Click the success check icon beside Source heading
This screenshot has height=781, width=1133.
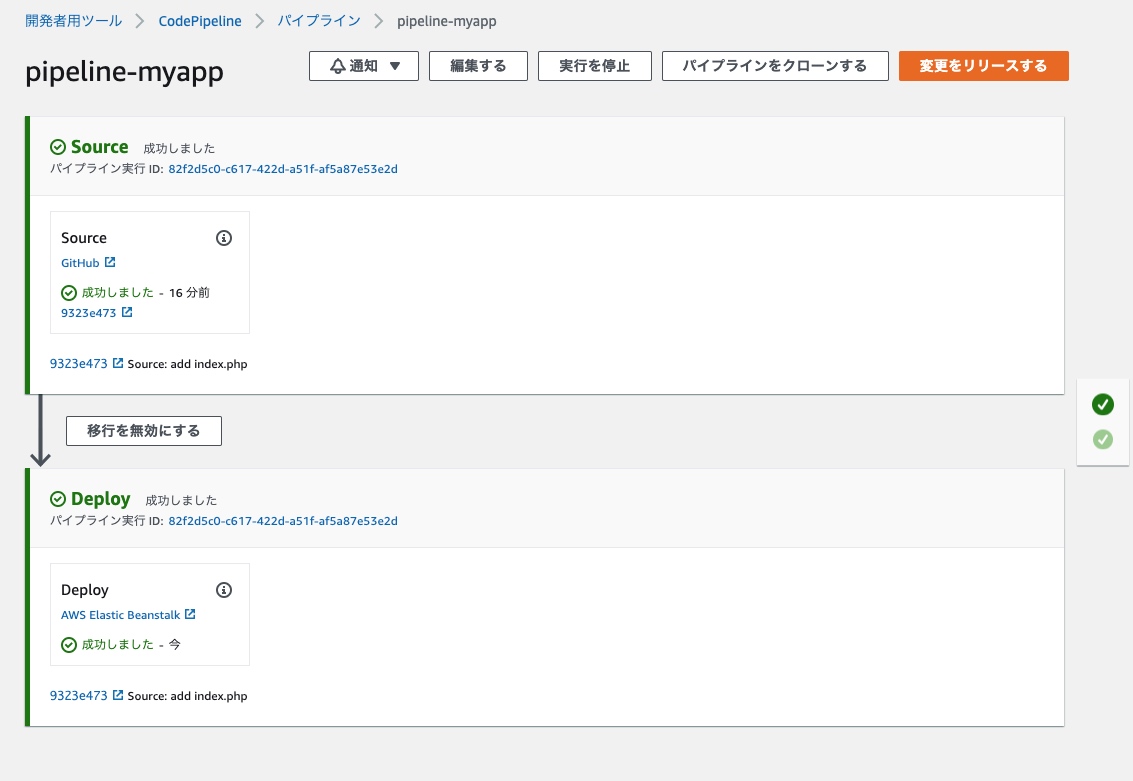[58, 147]
